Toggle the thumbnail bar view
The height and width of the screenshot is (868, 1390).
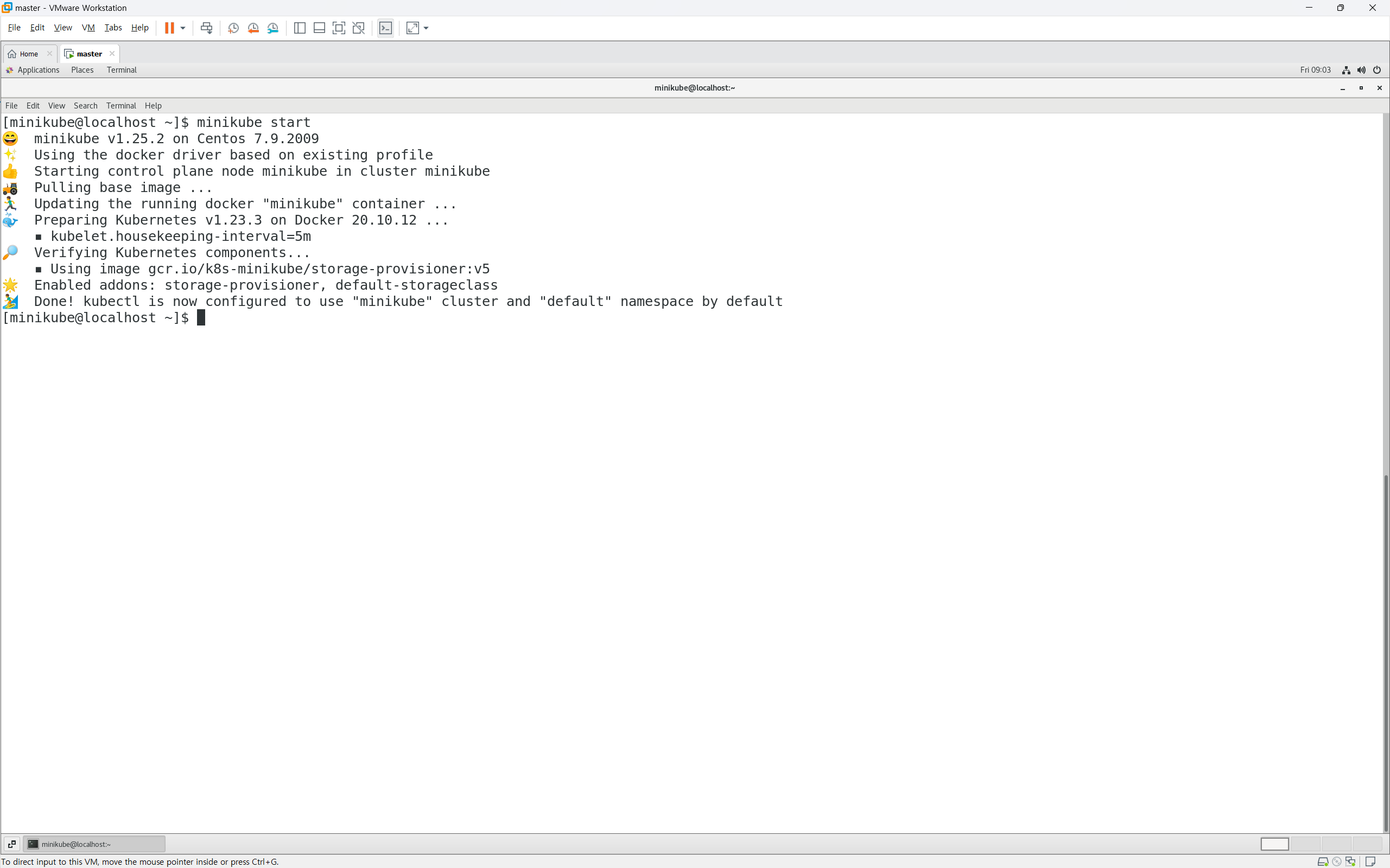tap(319, 28)
